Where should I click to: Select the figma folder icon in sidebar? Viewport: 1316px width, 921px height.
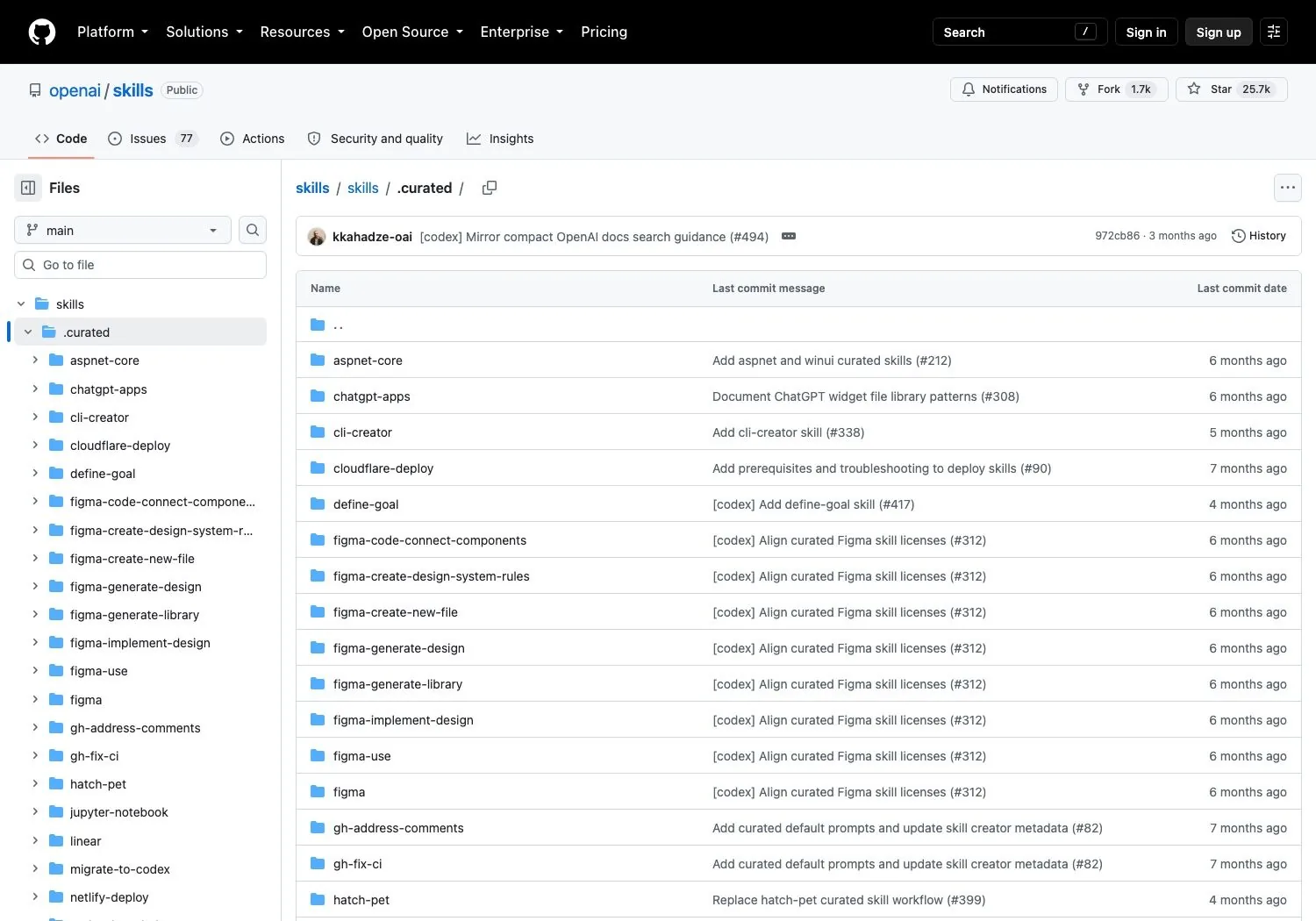(56, 700)
